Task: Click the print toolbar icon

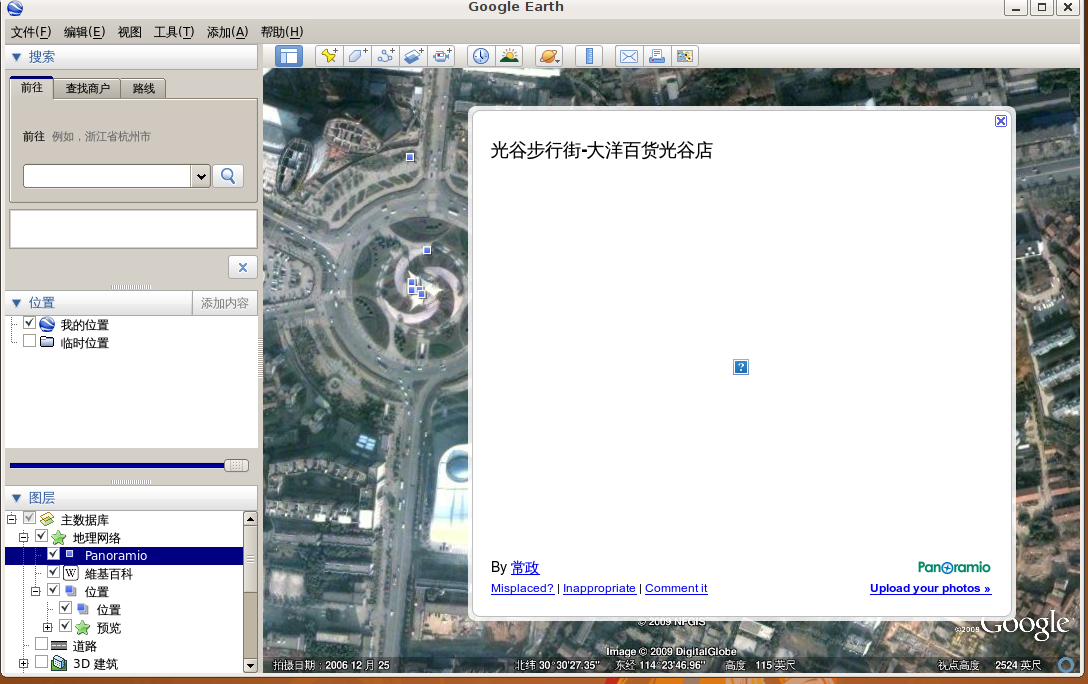Action: [x=656, y=56]
